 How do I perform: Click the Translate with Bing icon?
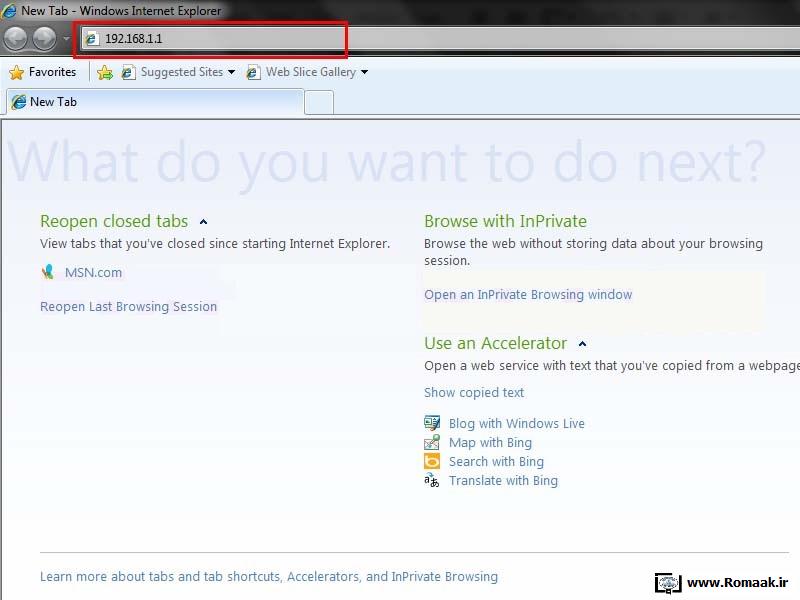point(432,480)
